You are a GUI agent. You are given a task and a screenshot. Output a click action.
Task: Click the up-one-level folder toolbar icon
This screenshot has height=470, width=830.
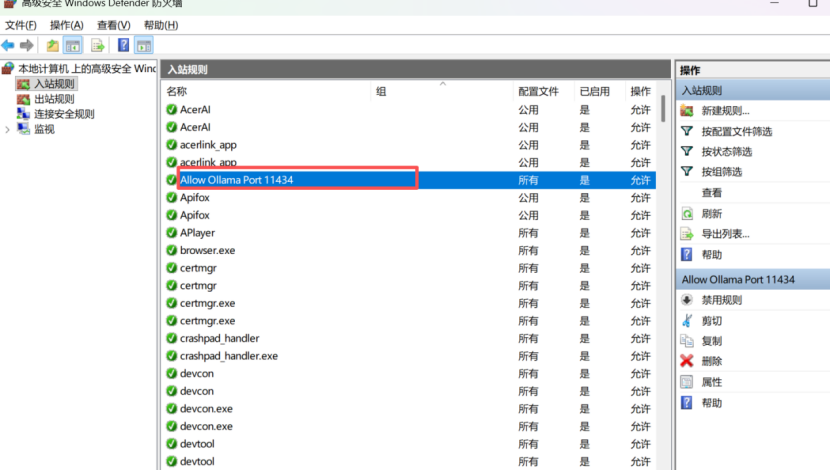pos(52,46)
